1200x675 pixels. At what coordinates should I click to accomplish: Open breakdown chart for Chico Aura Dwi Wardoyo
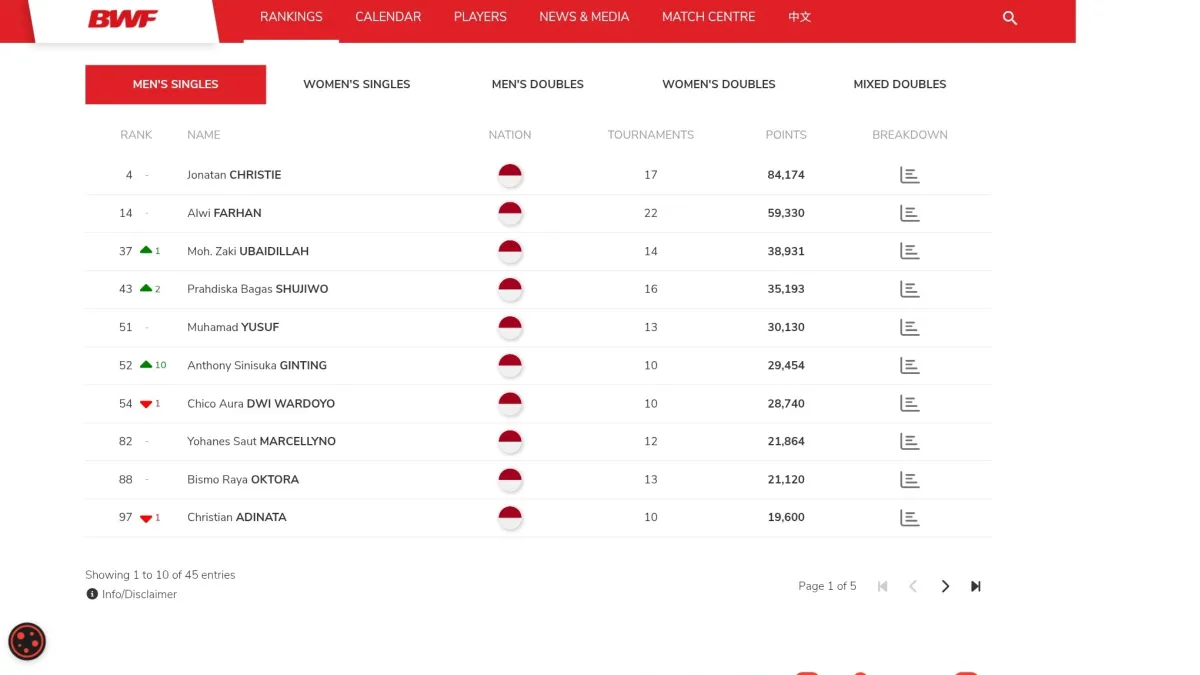pos(909,403)
